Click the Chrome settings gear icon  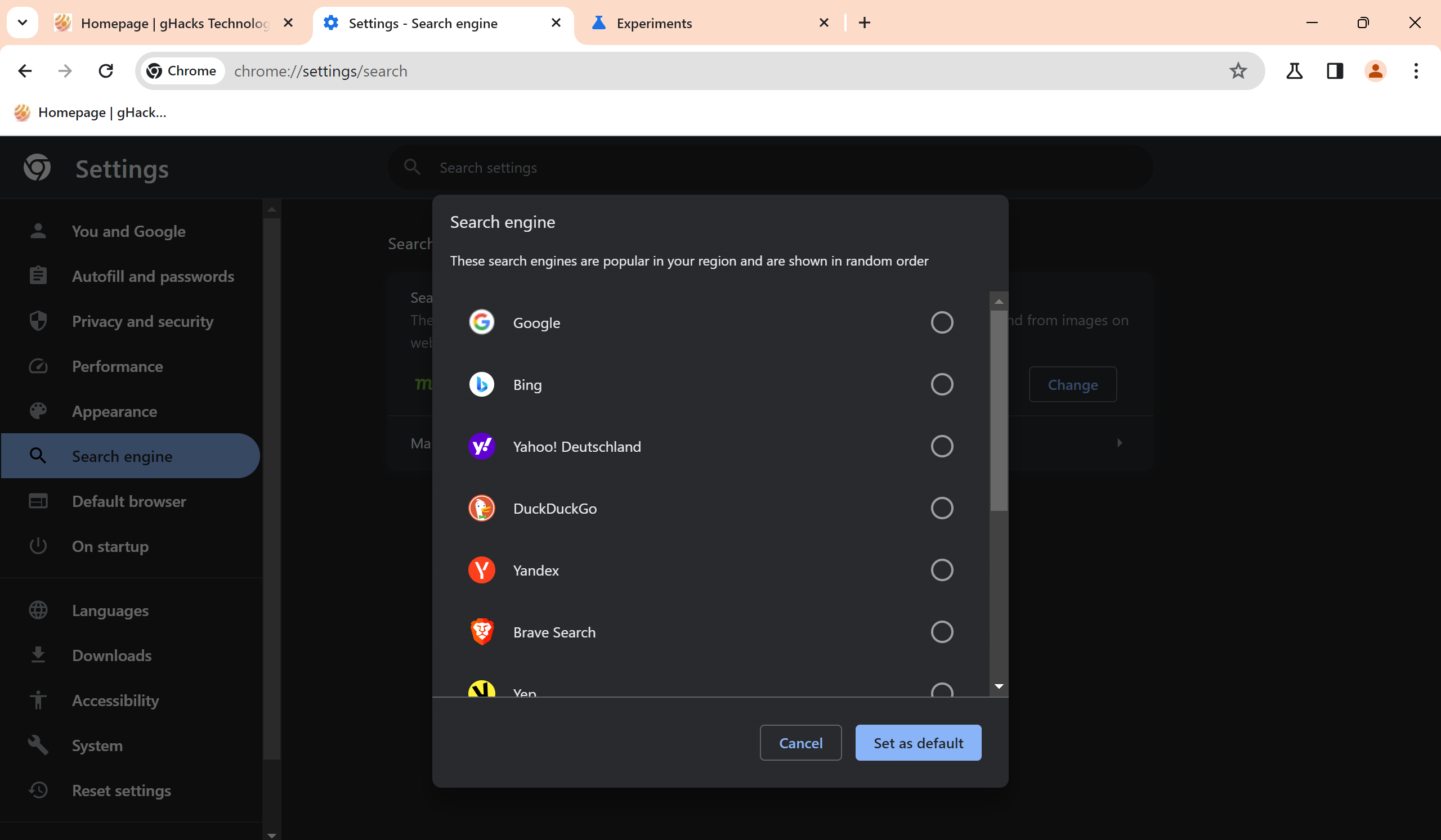tap(38, 167)
